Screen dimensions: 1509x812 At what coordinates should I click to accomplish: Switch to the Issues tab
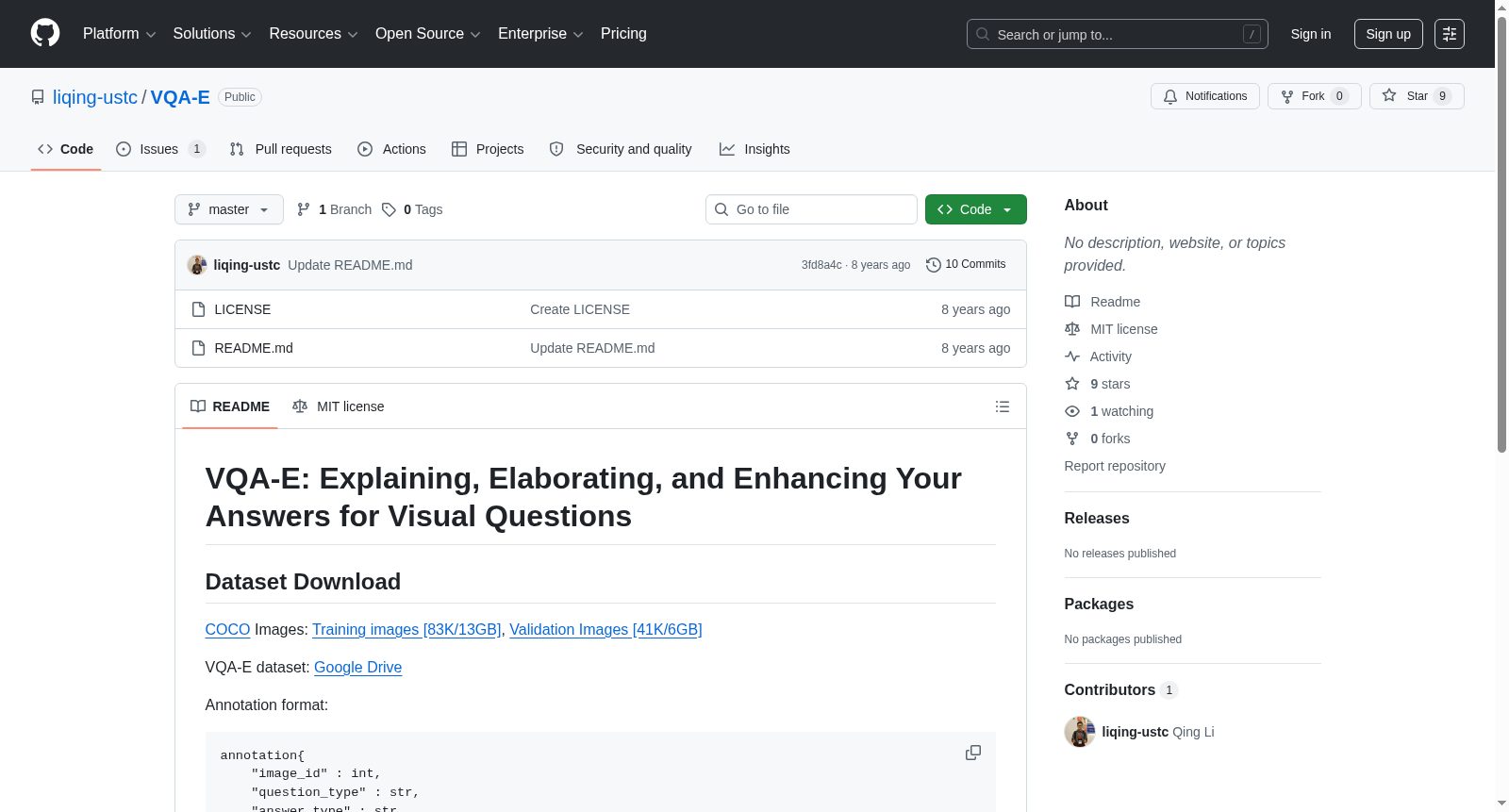click(160, 149)
